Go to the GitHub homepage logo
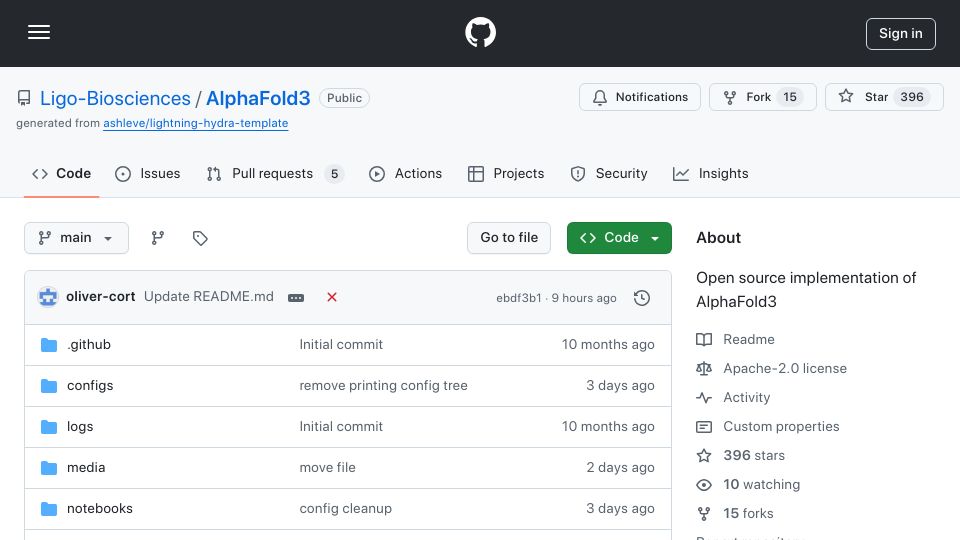 (480, 32)
